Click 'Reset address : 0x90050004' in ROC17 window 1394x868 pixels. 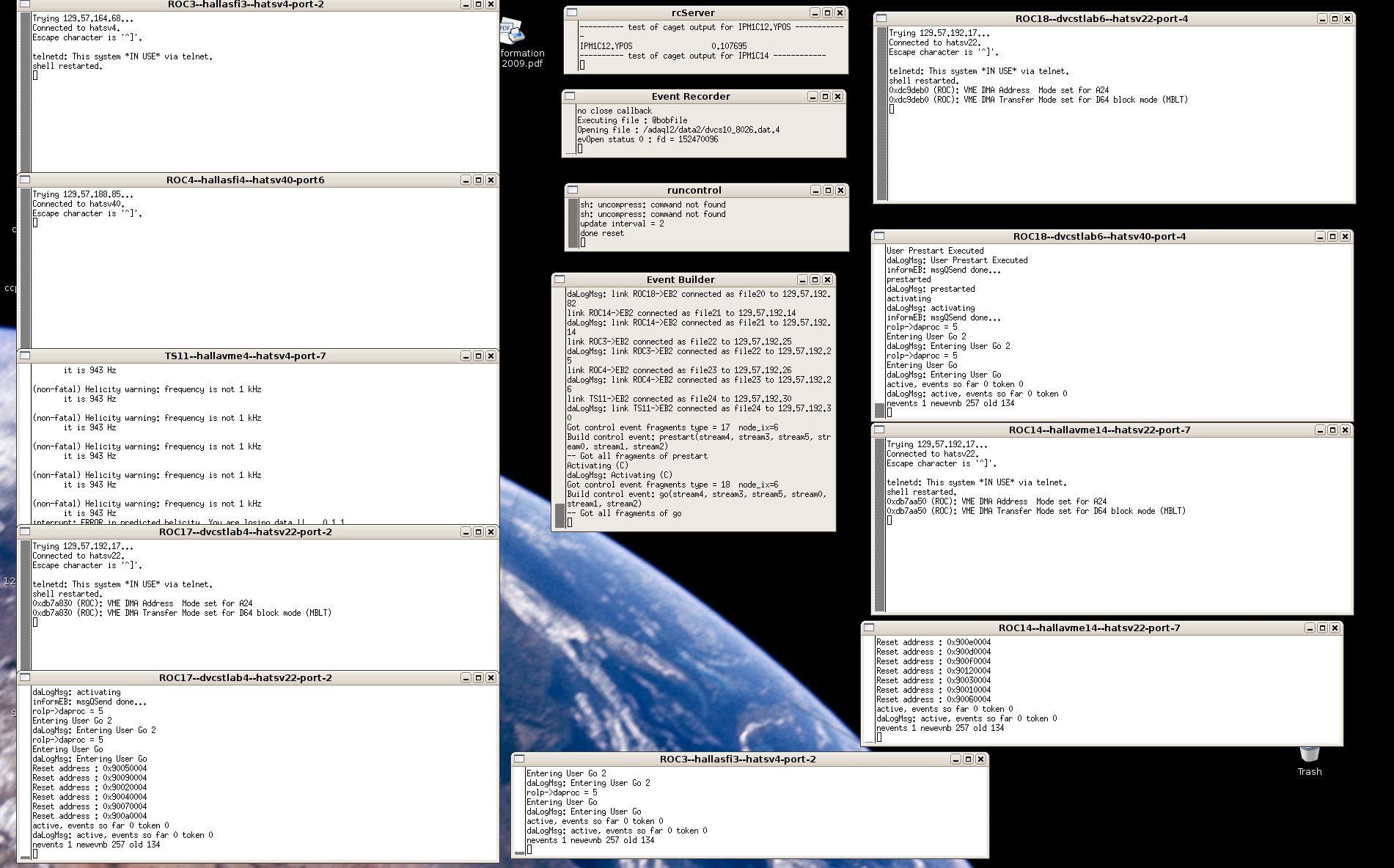tap(89, 768)
